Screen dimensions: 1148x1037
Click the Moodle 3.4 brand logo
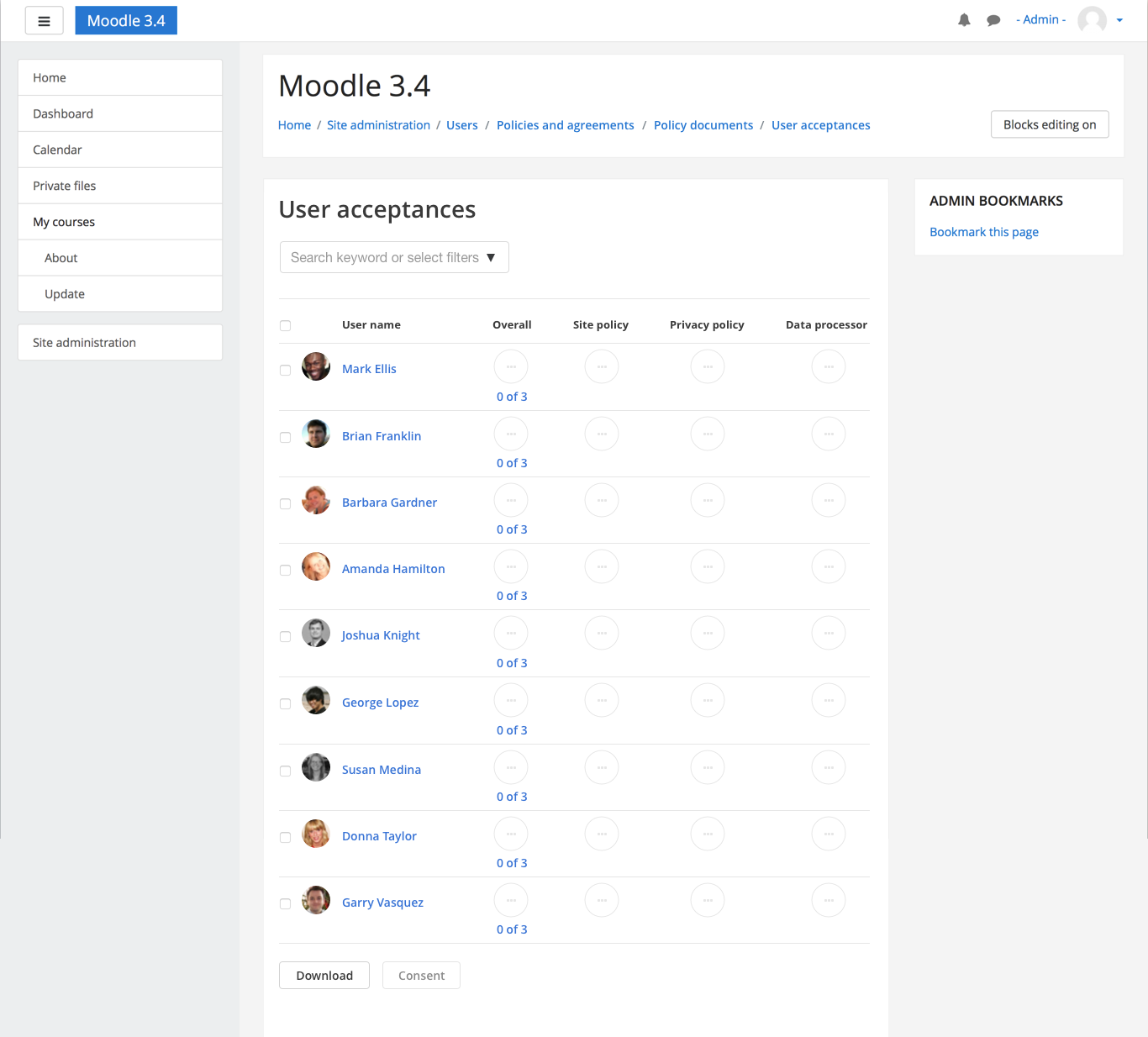(126, 20)
